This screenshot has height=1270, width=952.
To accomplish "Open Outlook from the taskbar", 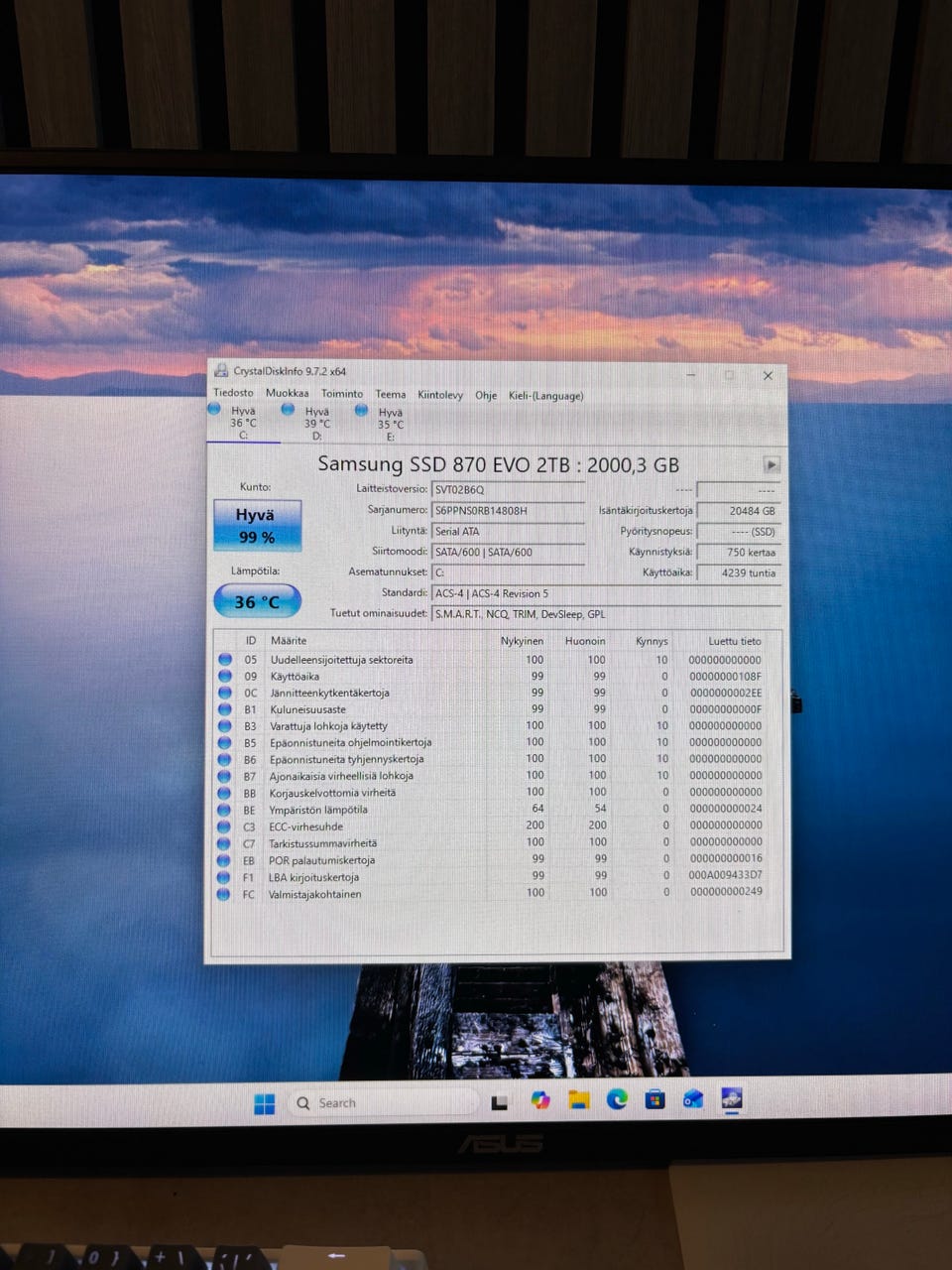I will 693,1099.
